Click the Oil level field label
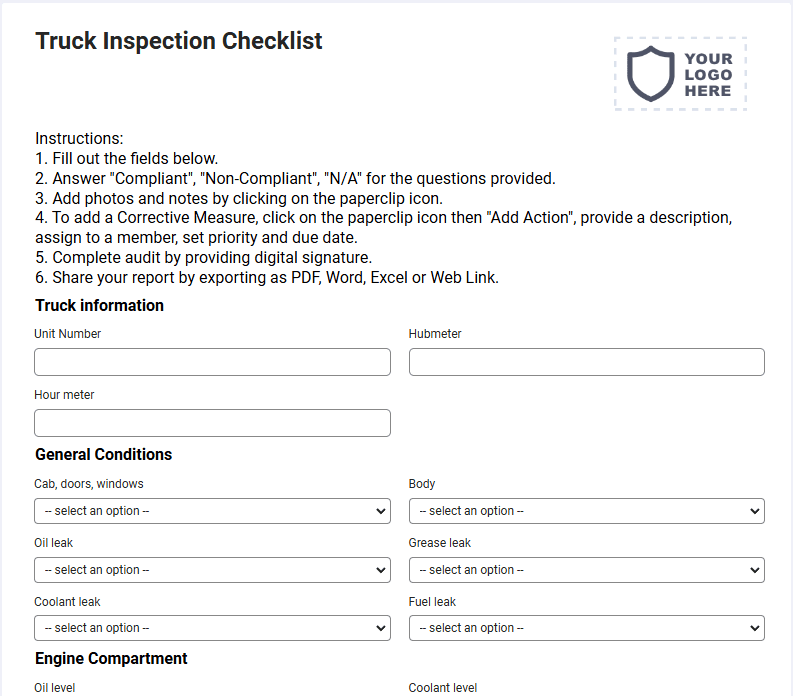This screenshot has height=696, width=793. (55, 688)
